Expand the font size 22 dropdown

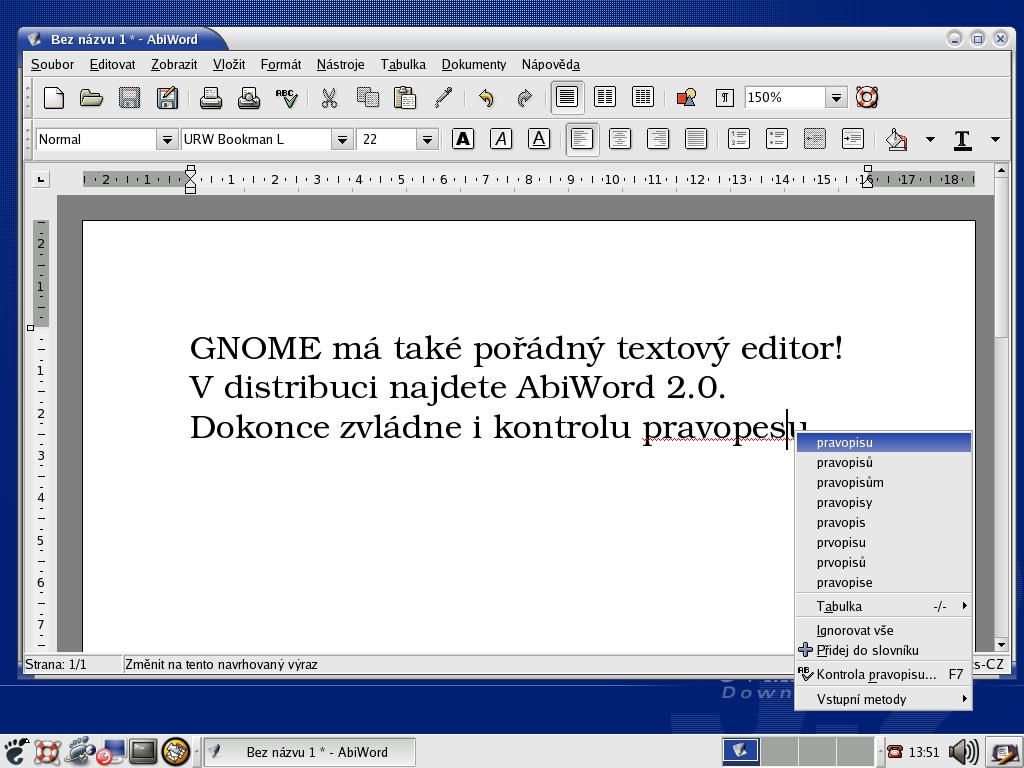click(x=427, y=140)
